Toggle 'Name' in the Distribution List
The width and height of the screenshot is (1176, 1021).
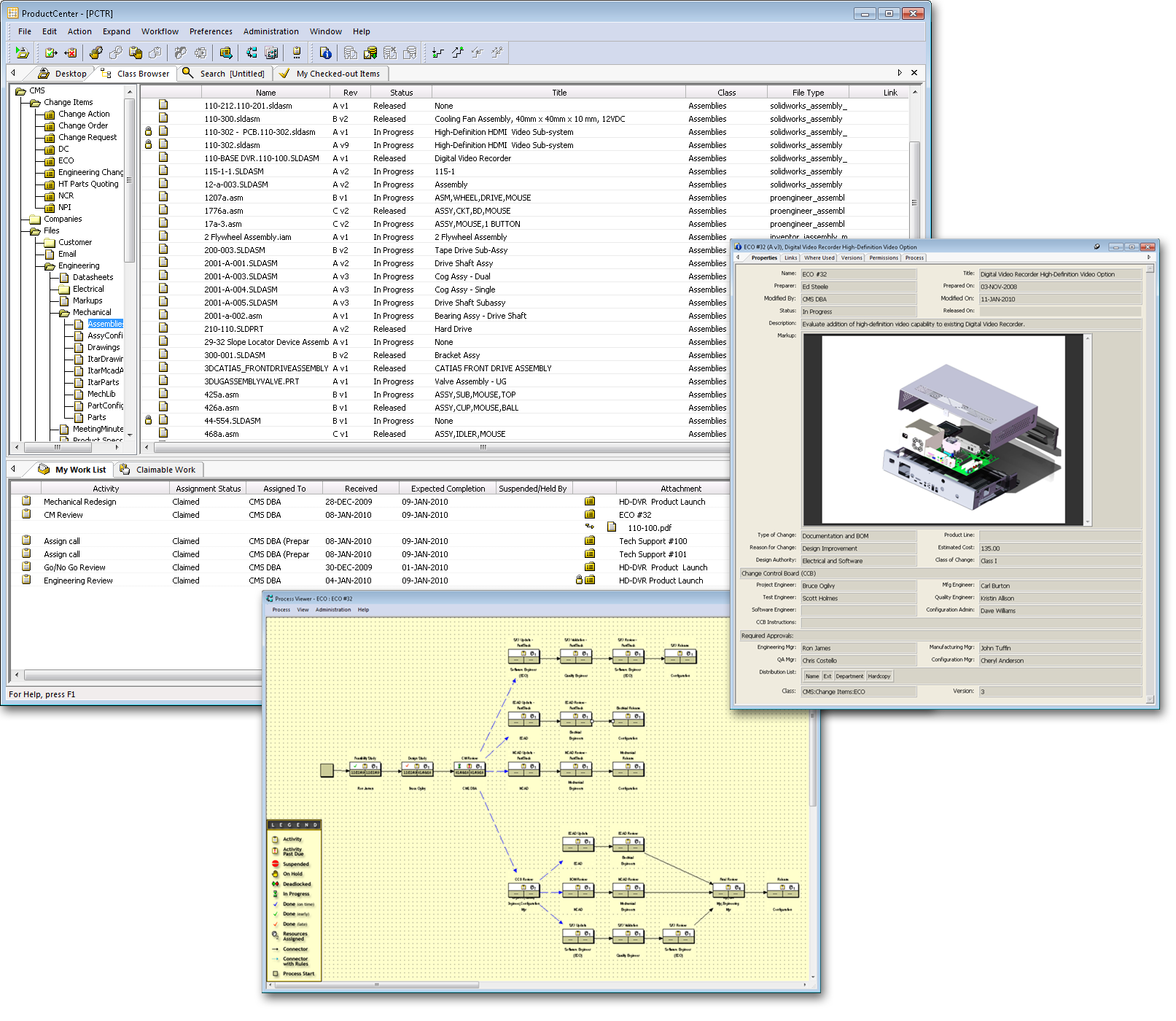[x=812, y=676]
